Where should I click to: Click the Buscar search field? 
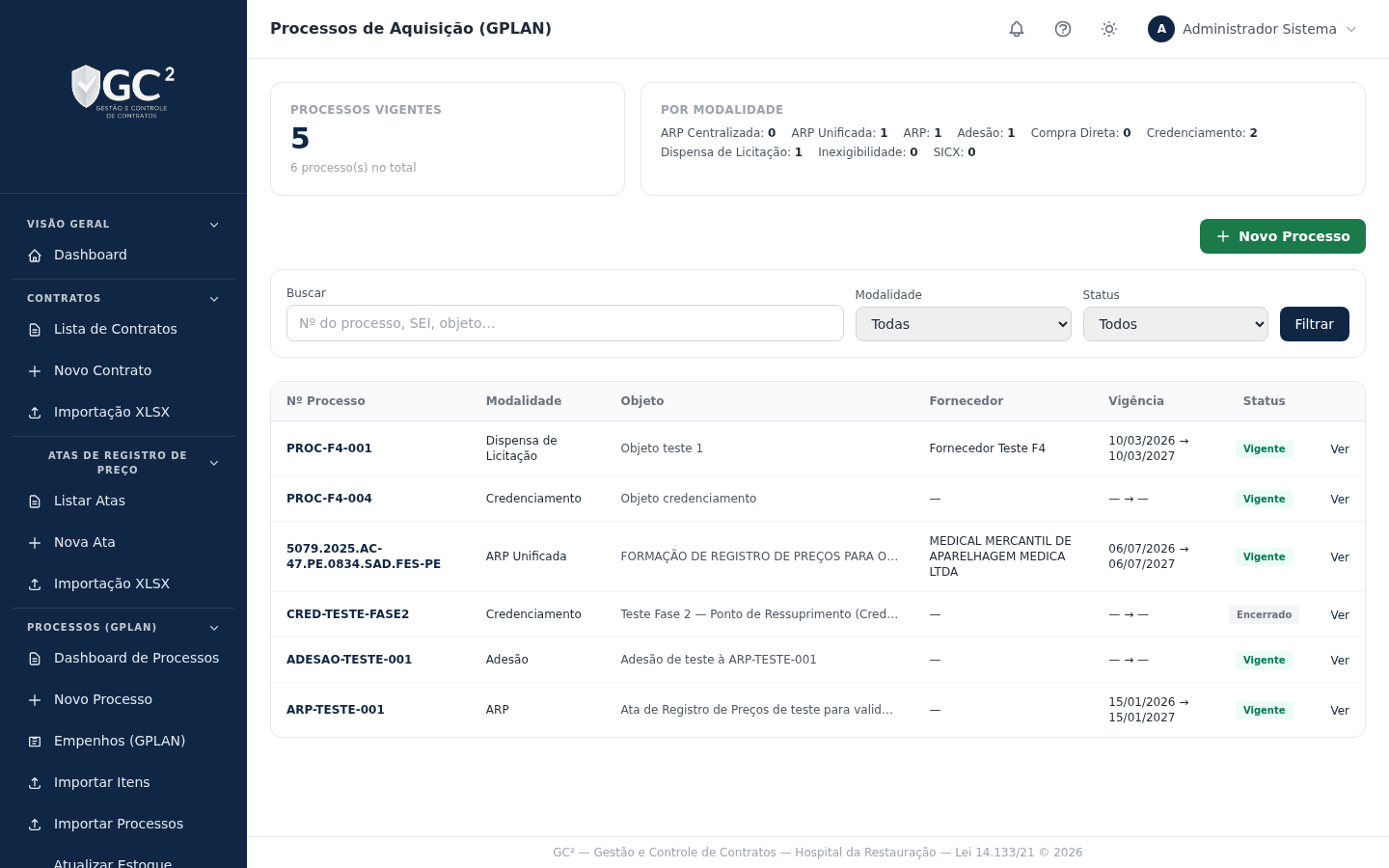pos(565,323)
